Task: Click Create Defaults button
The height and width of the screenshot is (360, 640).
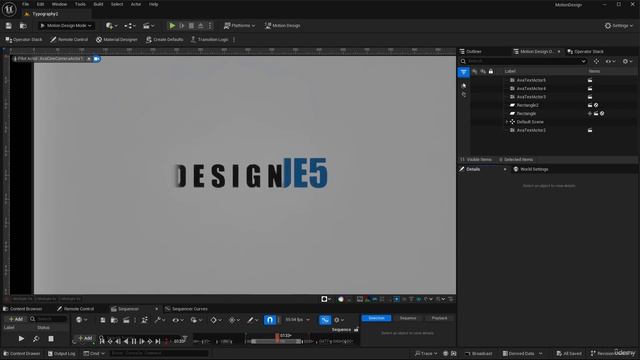Action: click(x=164, y=40)
